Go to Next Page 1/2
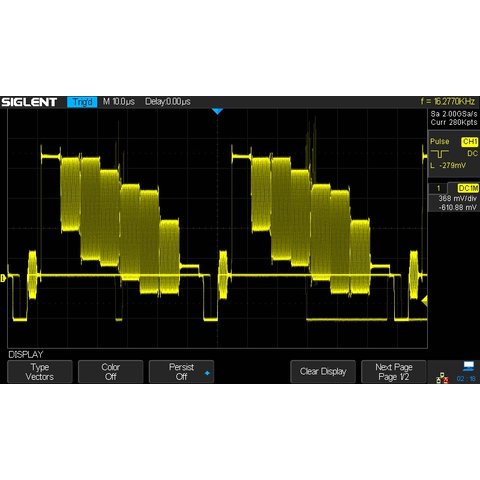480x480 pixels. pyautogui.click(x=394, y=371)
